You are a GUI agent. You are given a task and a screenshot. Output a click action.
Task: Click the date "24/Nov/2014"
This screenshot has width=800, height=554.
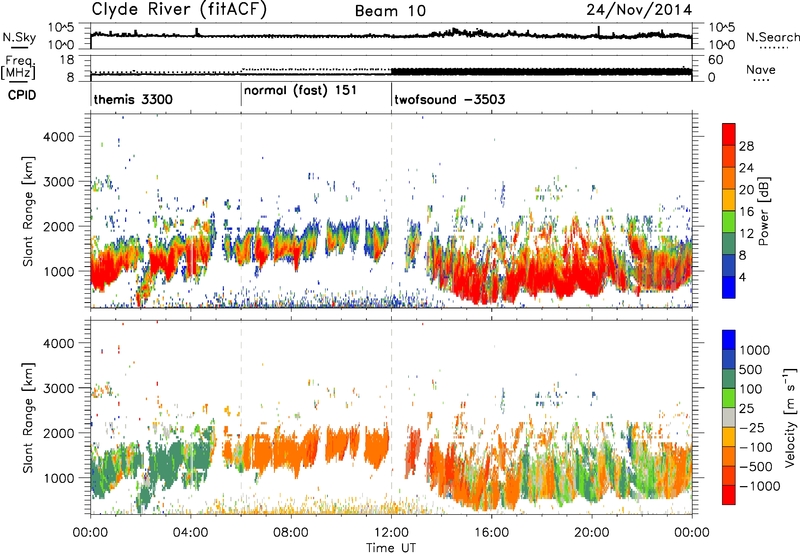[x=639, y=10]
